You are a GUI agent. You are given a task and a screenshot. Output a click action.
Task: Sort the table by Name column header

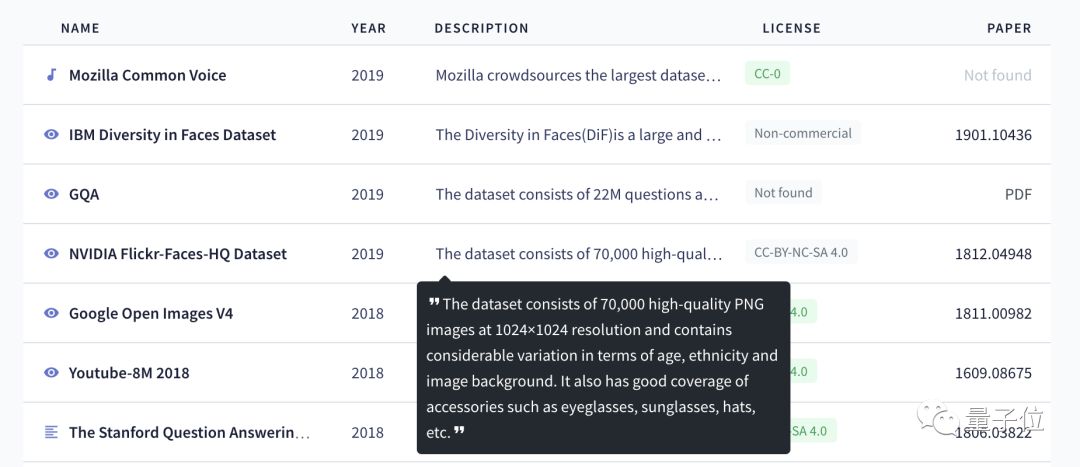80,28
